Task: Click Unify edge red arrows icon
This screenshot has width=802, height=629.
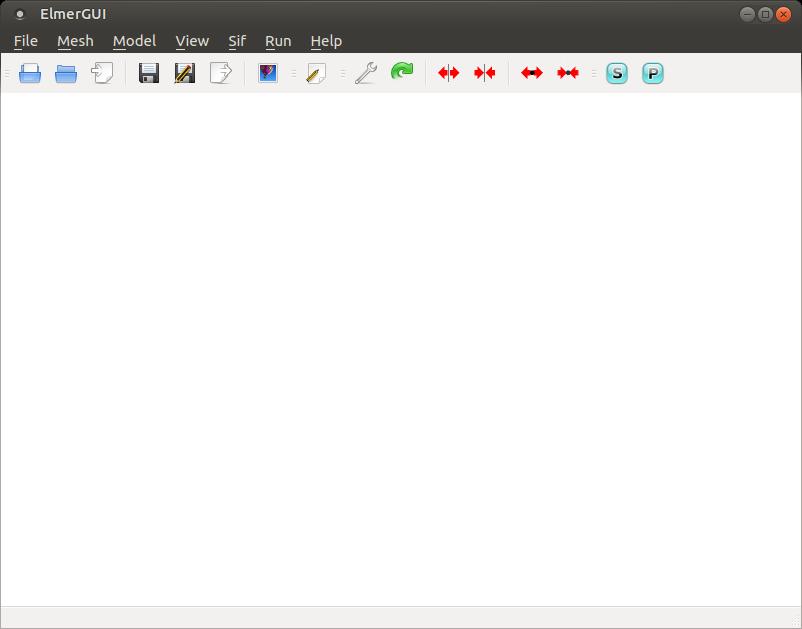Action: 568,73
